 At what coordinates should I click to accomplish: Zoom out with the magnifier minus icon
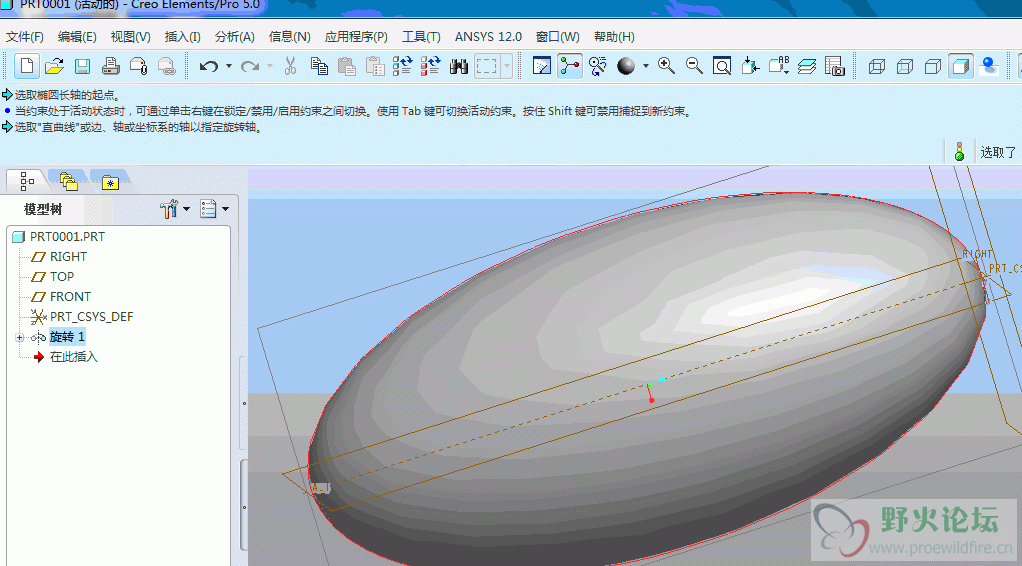click(x=694, y=65)
